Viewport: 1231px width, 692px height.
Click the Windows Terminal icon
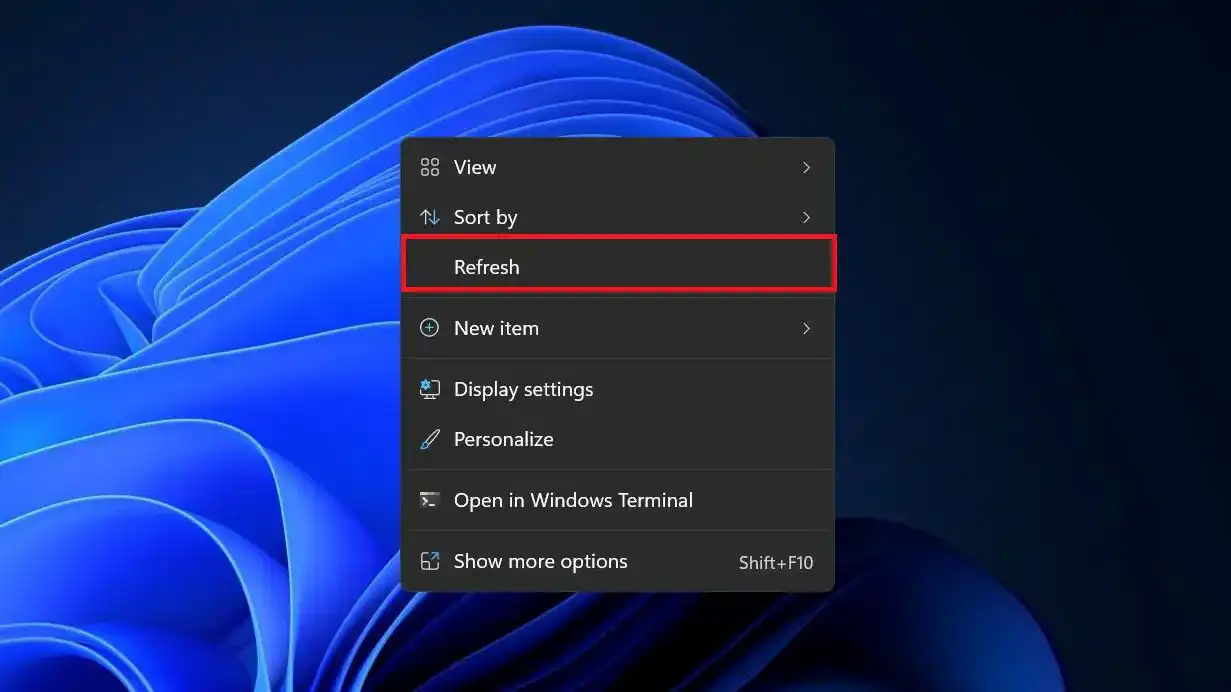(430, 500)
